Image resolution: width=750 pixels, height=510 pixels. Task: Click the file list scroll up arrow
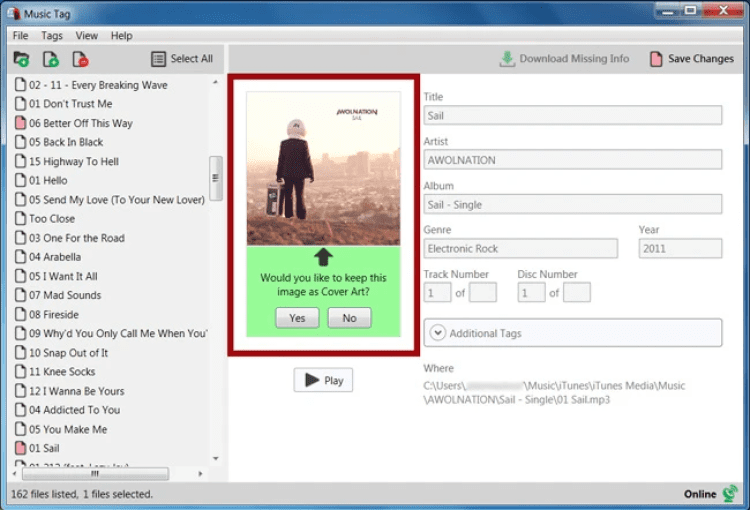pos(216,82)
